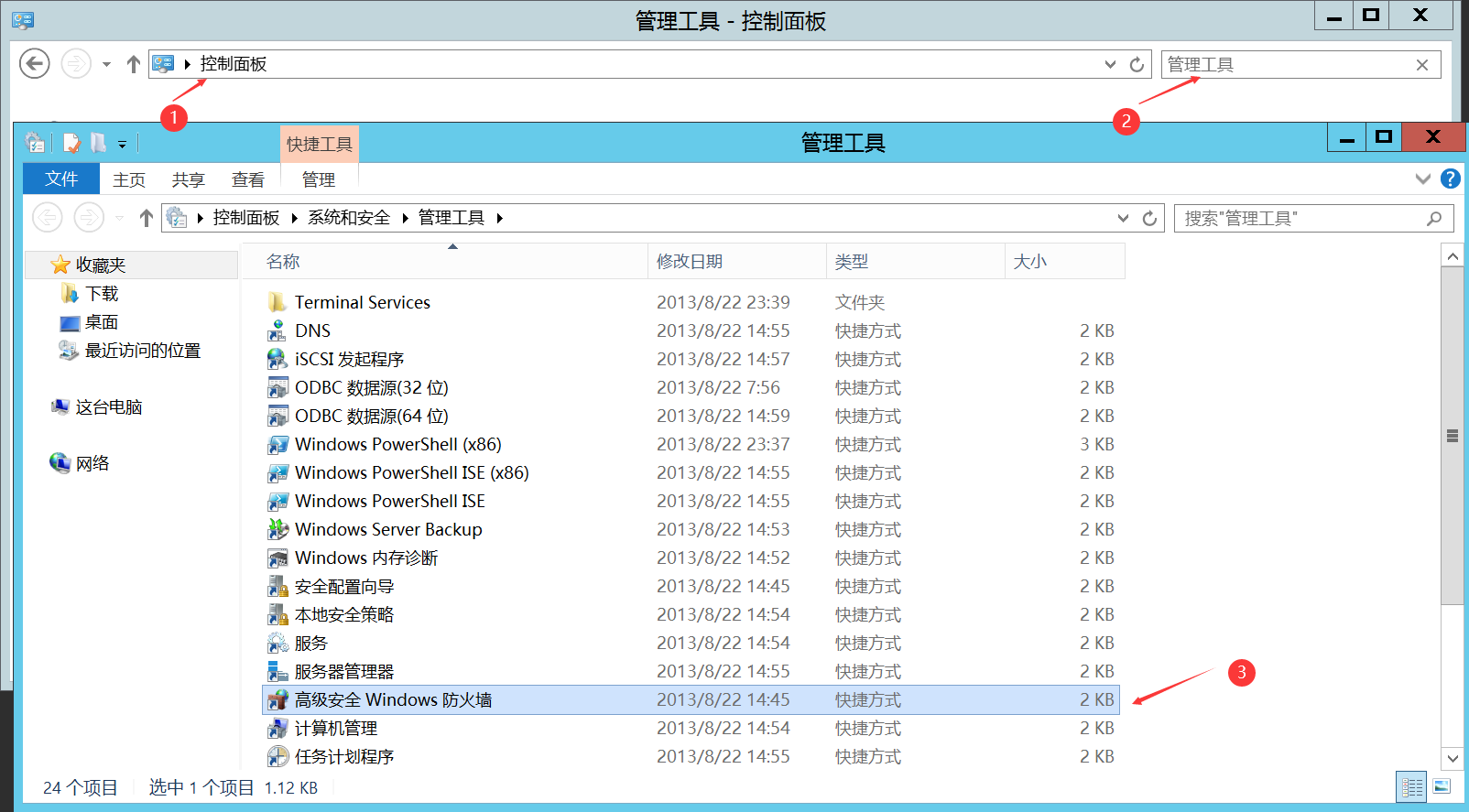
Task: Select 网络 in the navigation pane
Action: click(x=92, y=463)
